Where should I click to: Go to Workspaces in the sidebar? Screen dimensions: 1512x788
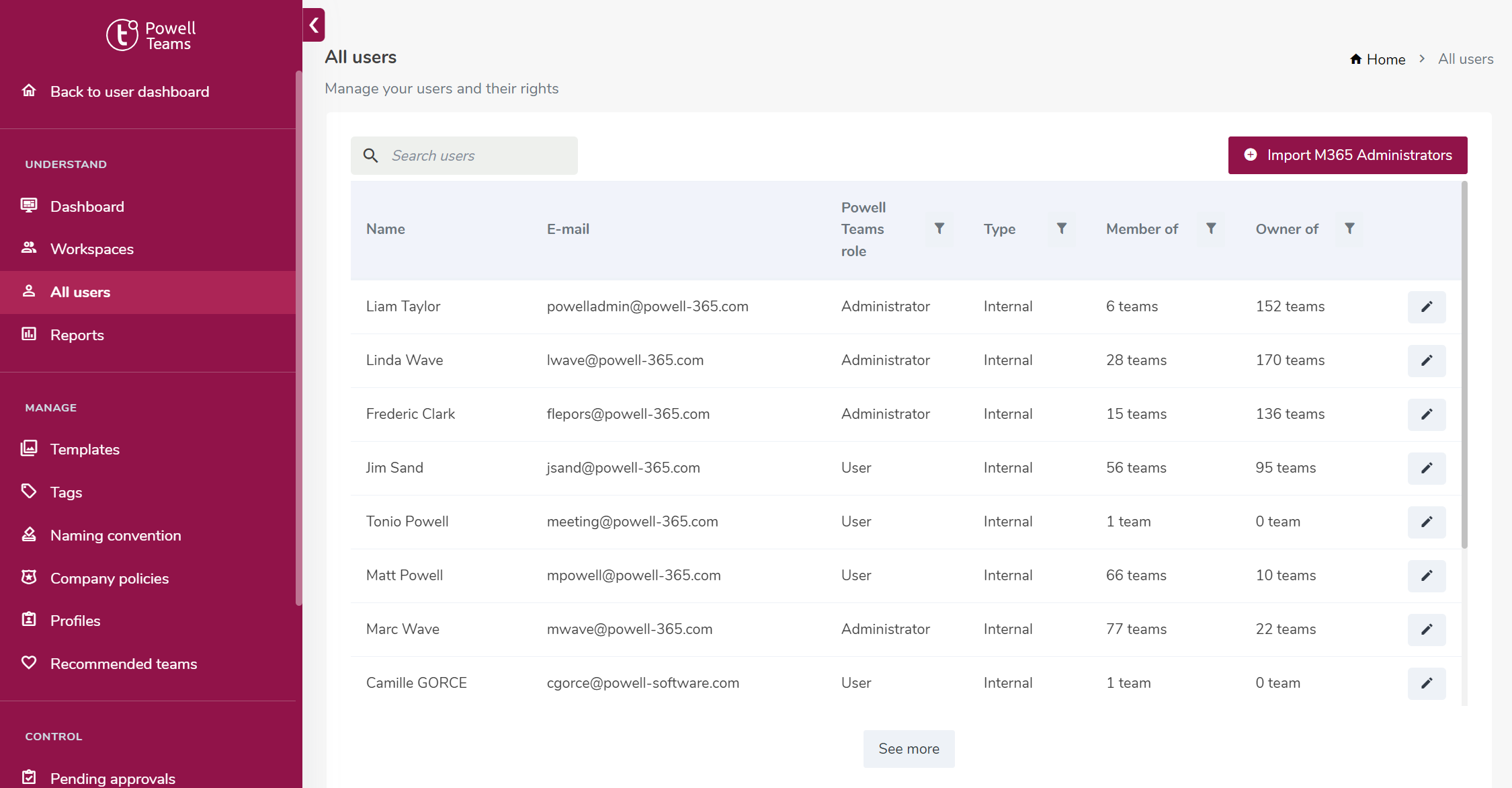click(148, 249)
